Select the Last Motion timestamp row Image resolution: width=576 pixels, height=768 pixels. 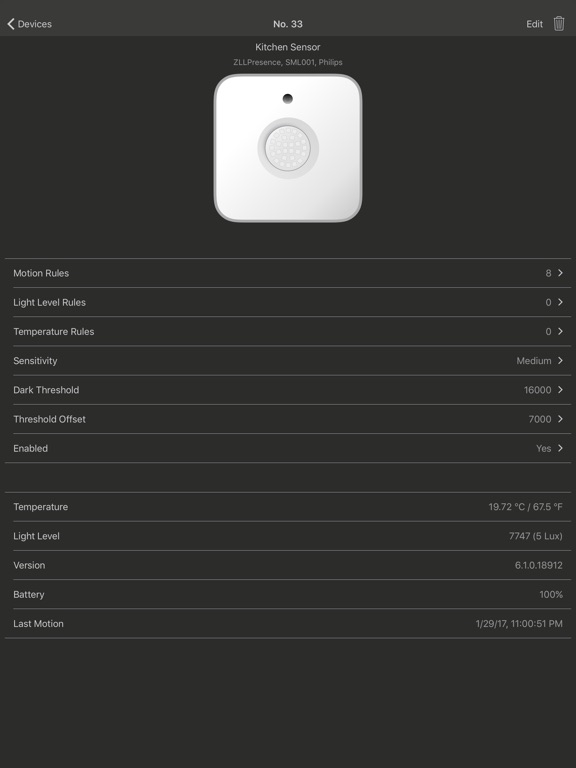click(x=288, y=624)
